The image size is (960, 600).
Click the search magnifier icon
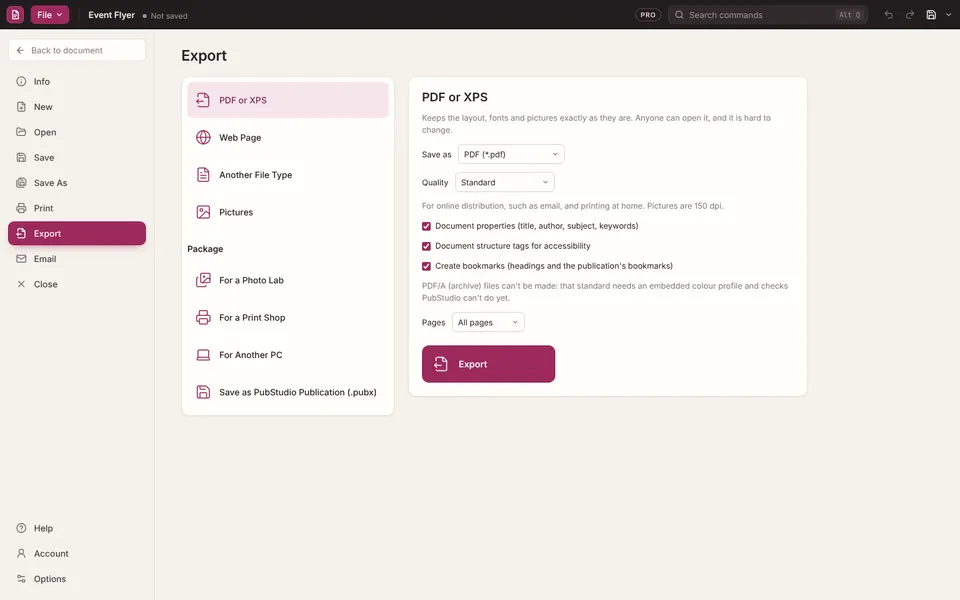[x=679, y=15]
